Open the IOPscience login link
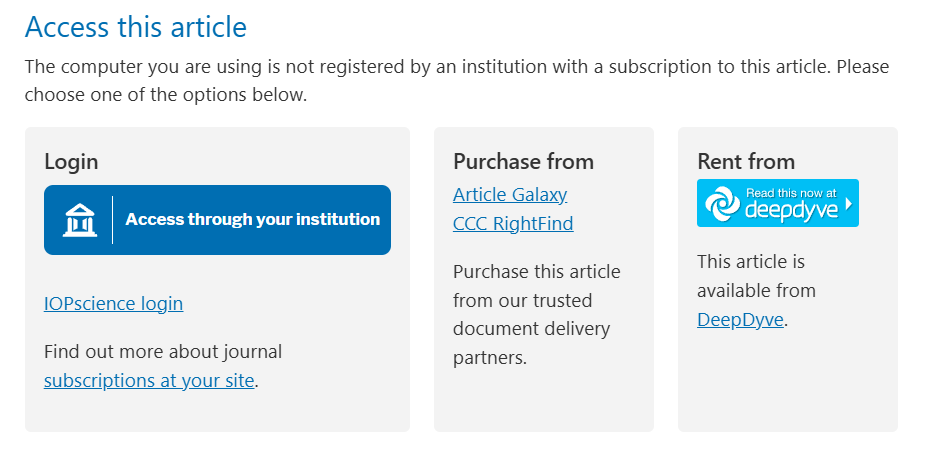 coord(113,303)
